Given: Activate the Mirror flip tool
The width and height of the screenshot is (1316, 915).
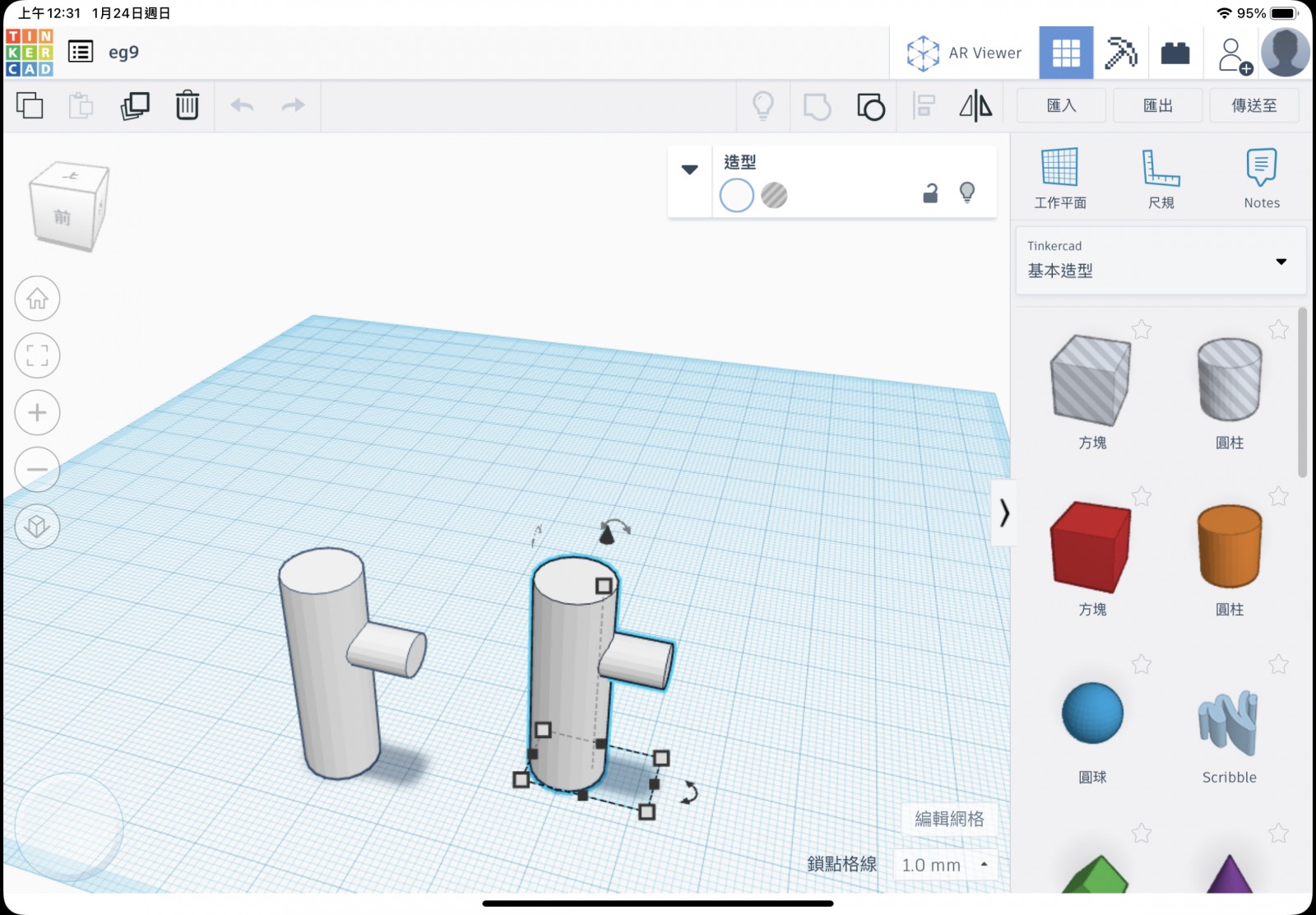Looking at the screenshot, I should [x=975, y=105].
